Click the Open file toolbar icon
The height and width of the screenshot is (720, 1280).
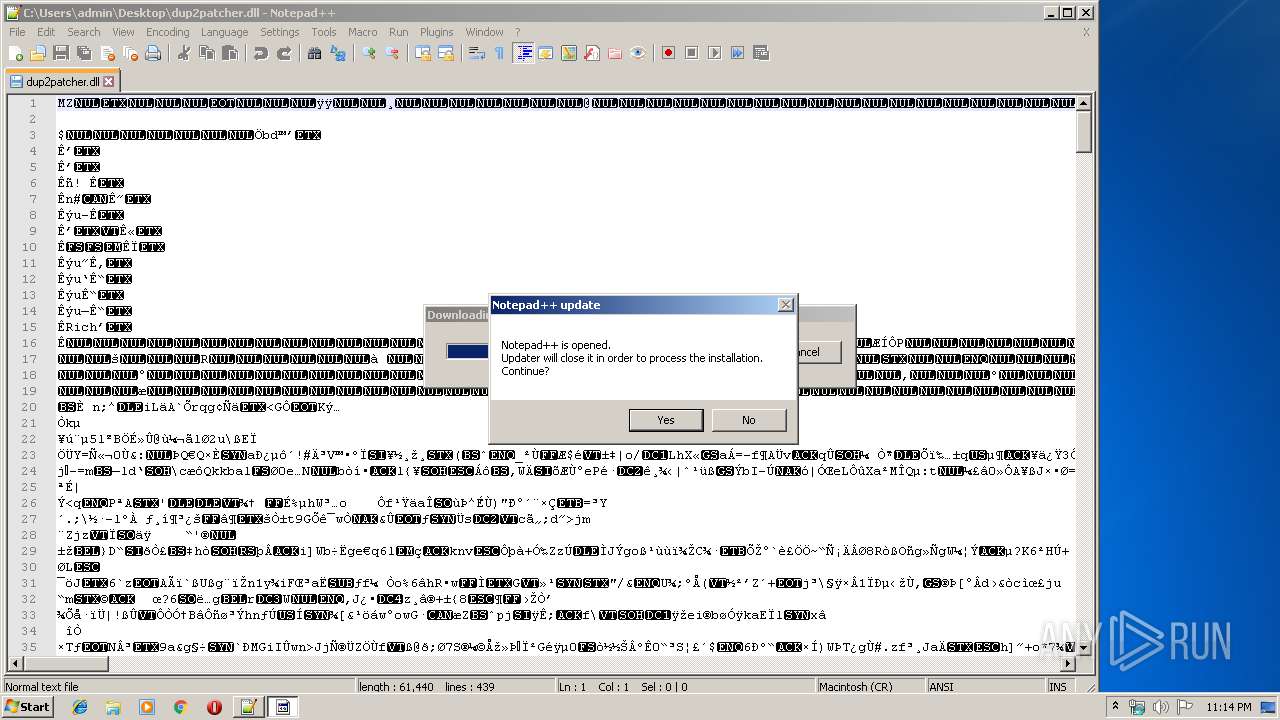tap(38, 53)
